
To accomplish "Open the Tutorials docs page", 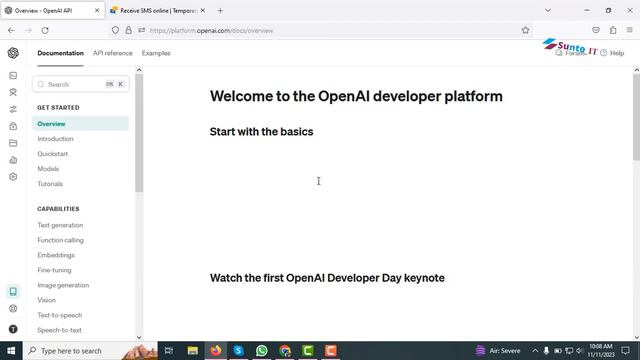I will [x=50, y=184].
